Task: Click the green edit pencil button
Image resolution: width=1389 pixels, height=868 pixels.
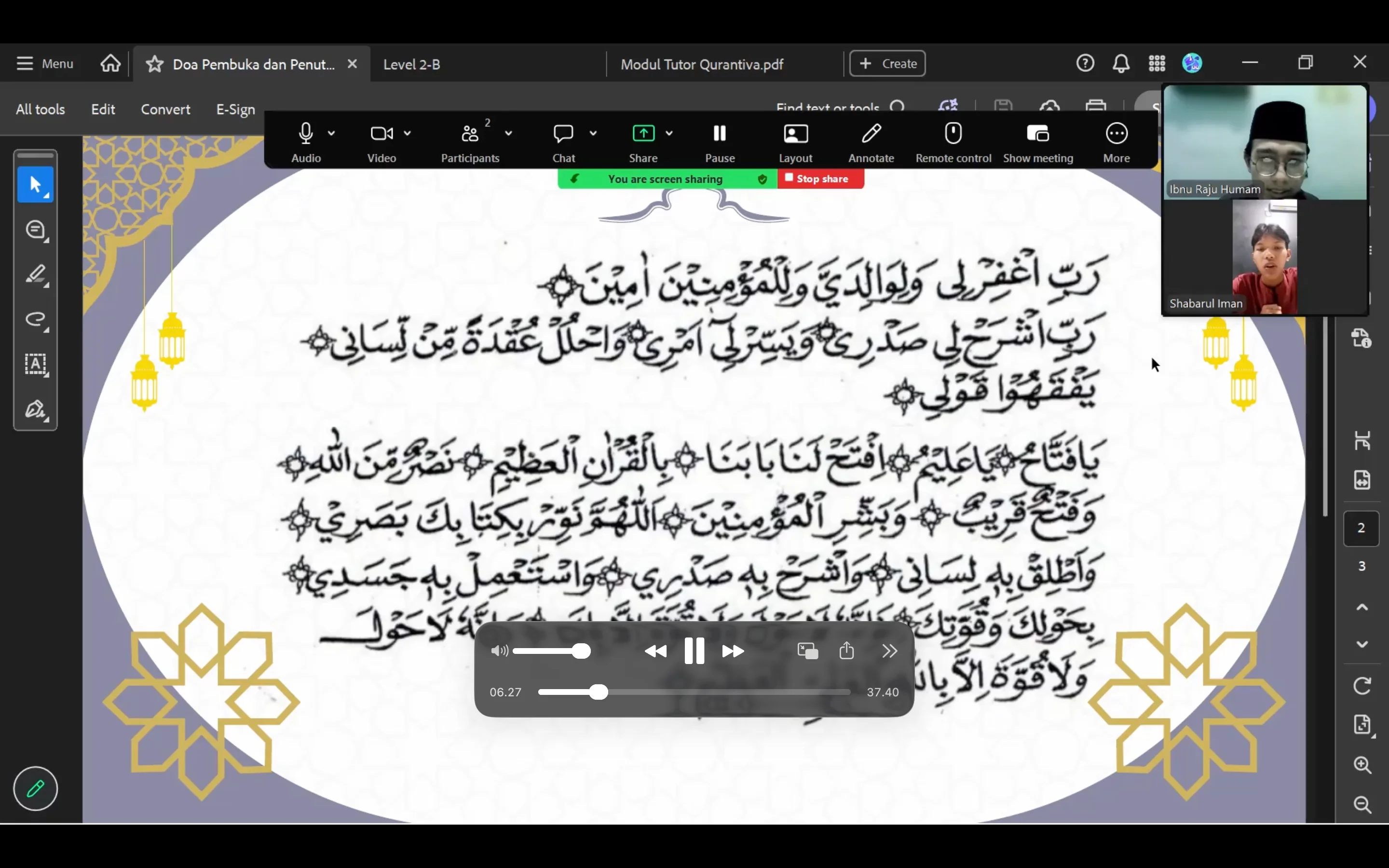Action: point(36,788)
